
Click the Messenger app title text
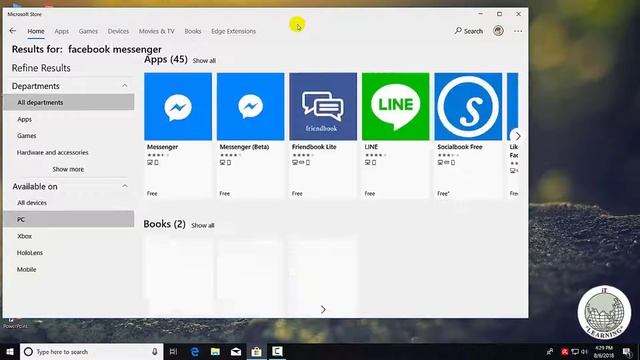(x=162, y=147)
